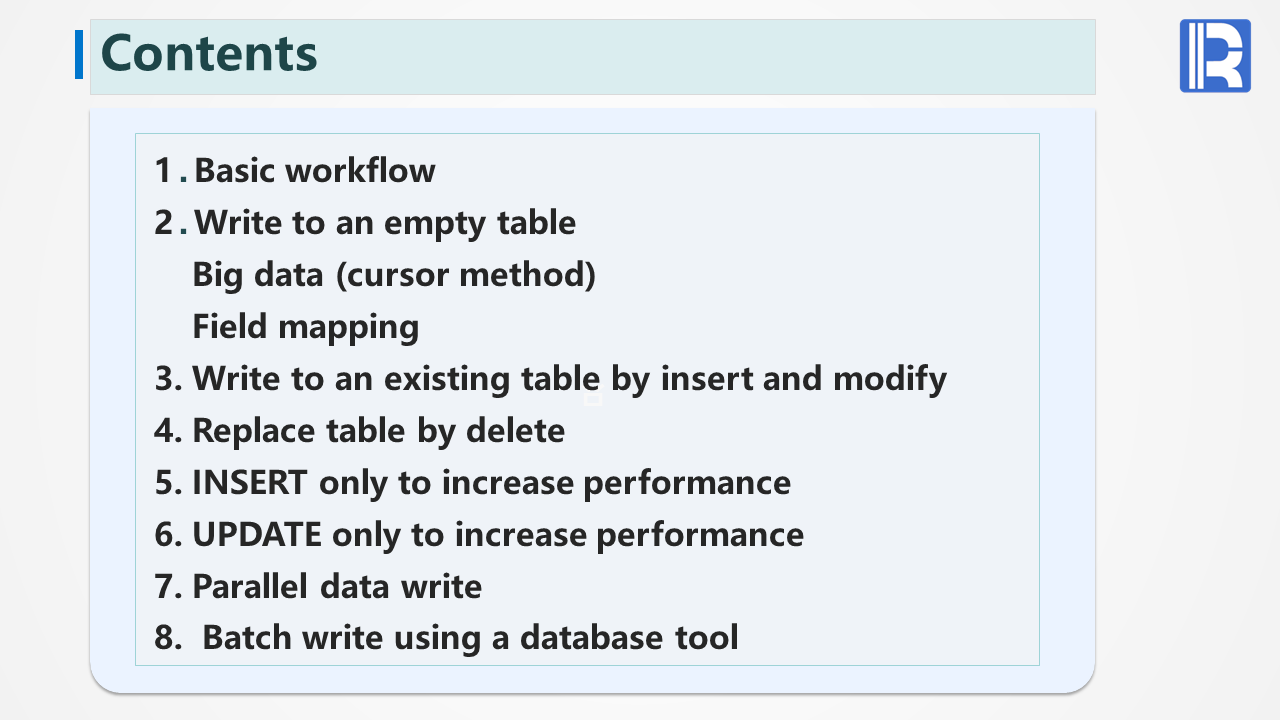Click the faint square icon under 'table'

(592, 399)
